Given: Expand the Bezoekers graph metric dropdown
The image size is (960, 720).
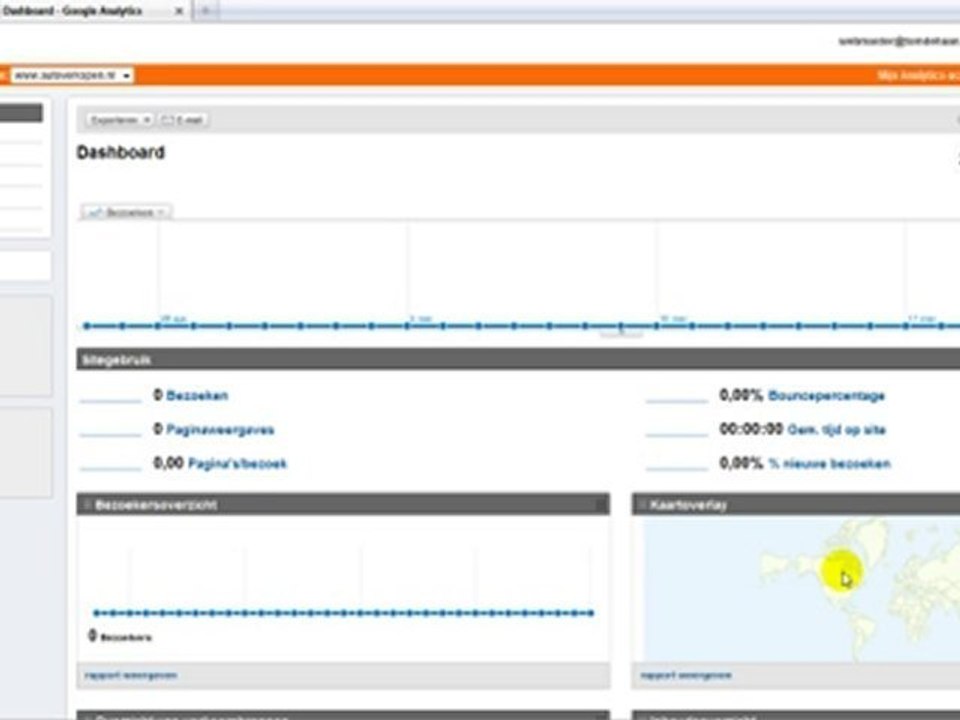Looking at the screenshot, I should click(126, 212).
